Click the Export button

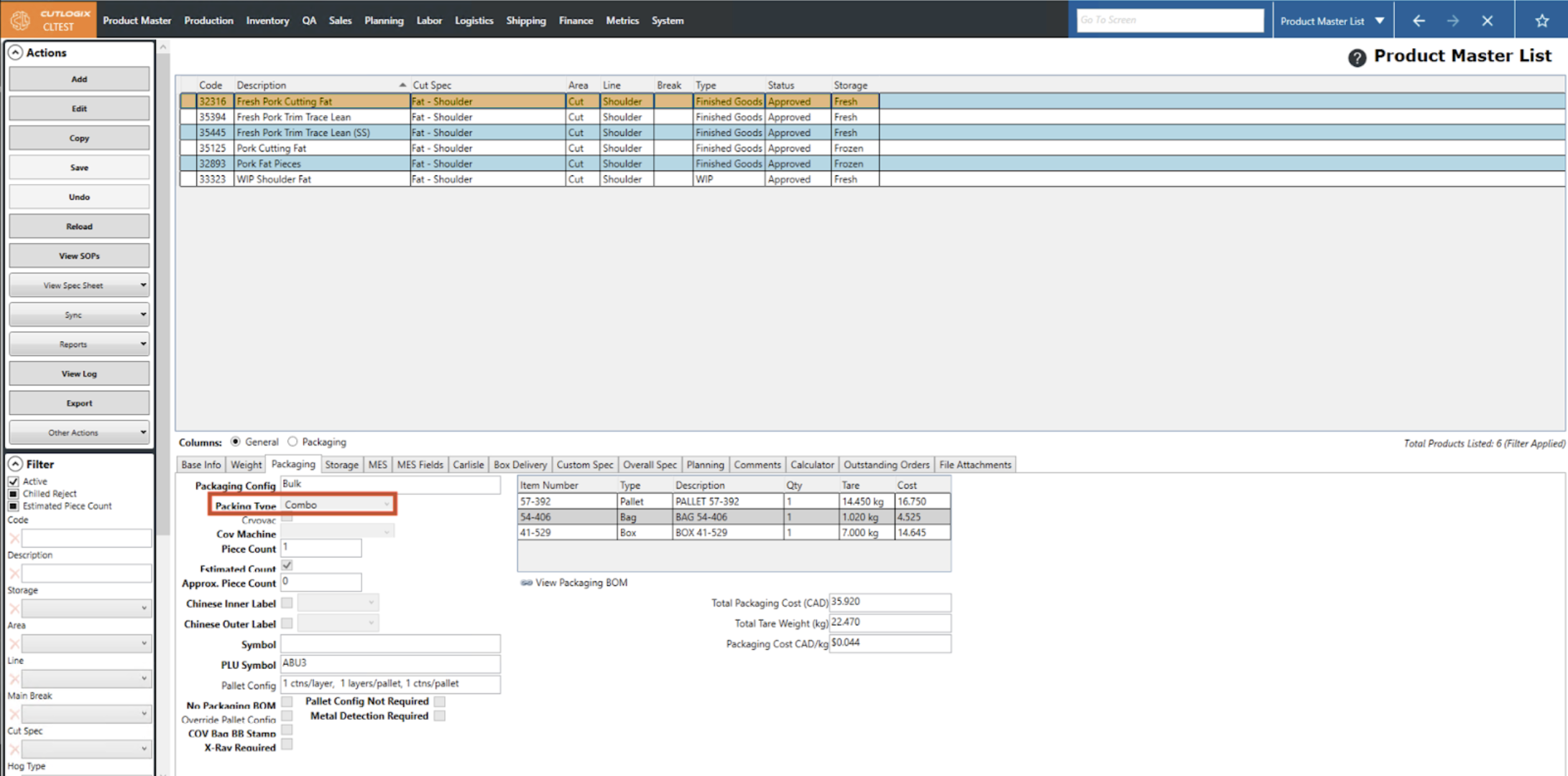coord(79,403)
